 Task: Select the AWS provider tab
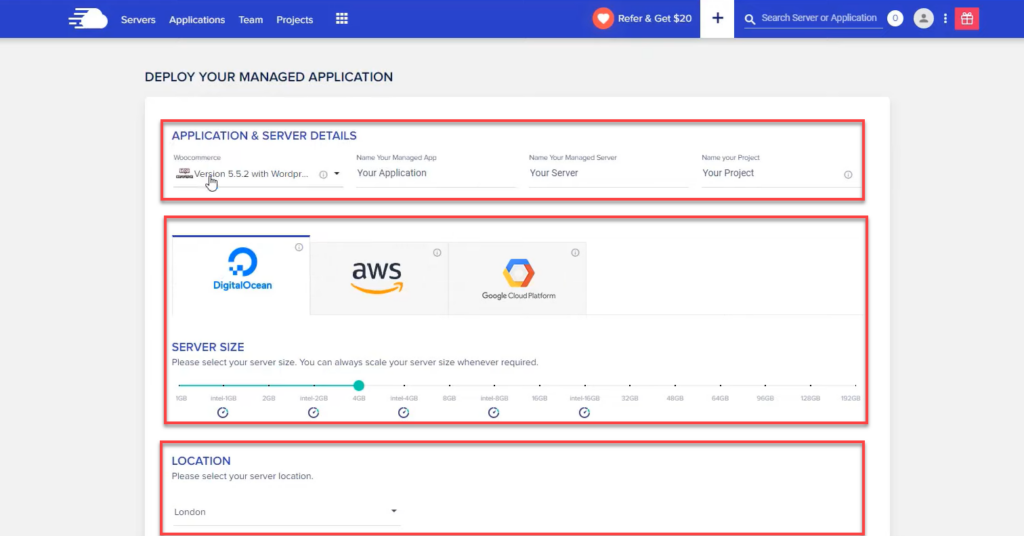coord(379,278)
